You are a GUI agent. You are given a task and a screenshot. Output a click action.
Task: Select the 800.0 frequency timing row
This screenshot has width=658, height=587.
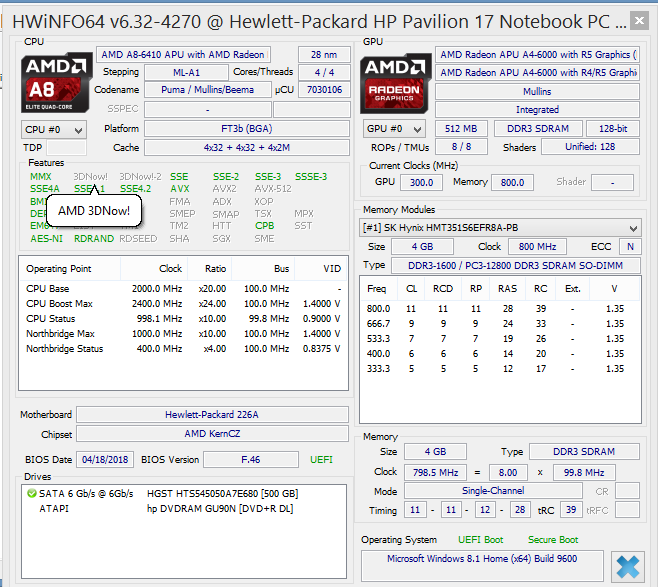[x=500, y=309]
